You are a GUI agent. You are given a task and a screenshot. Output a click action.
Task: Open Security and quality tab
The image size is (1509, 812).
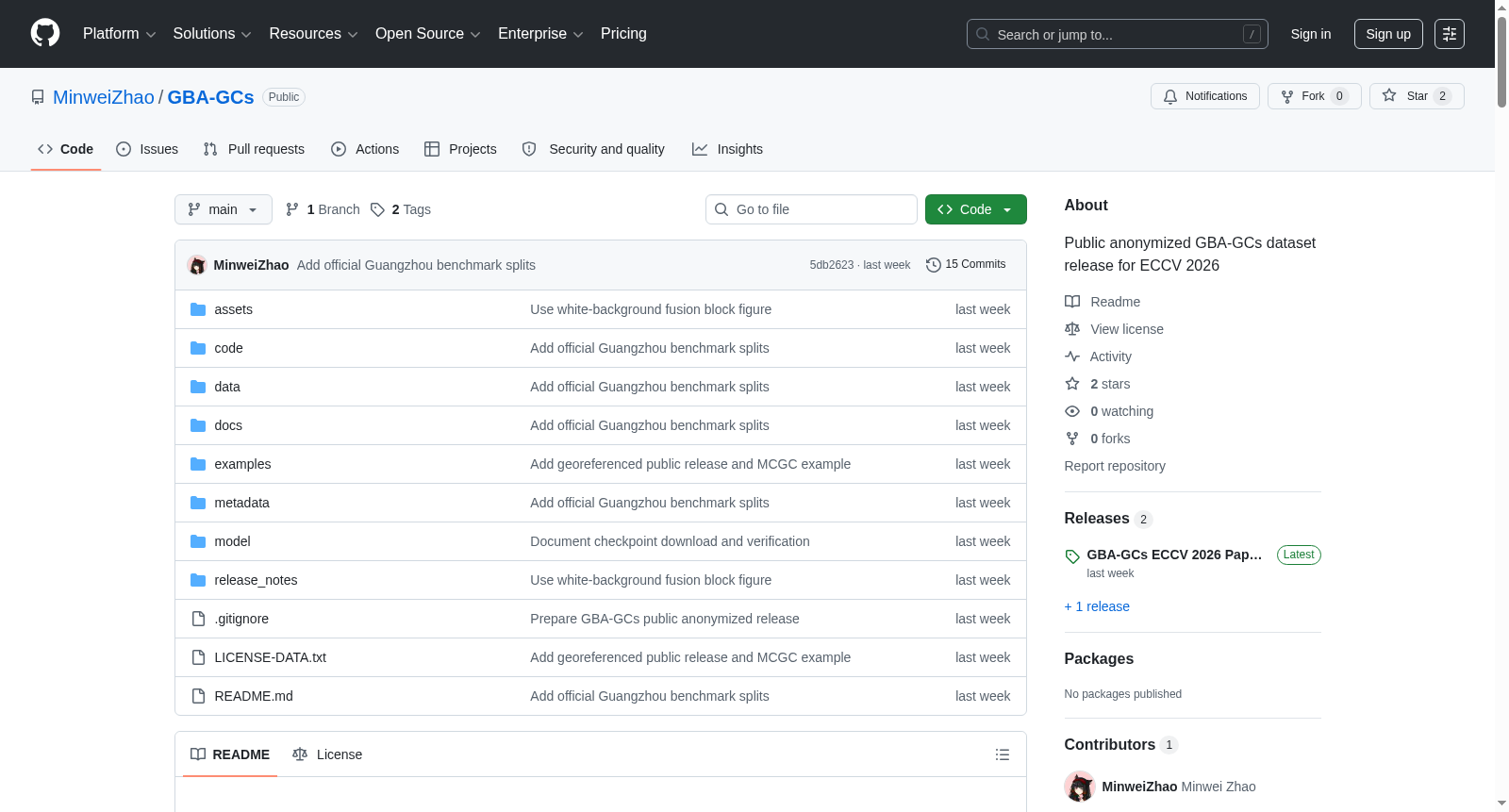593,149
